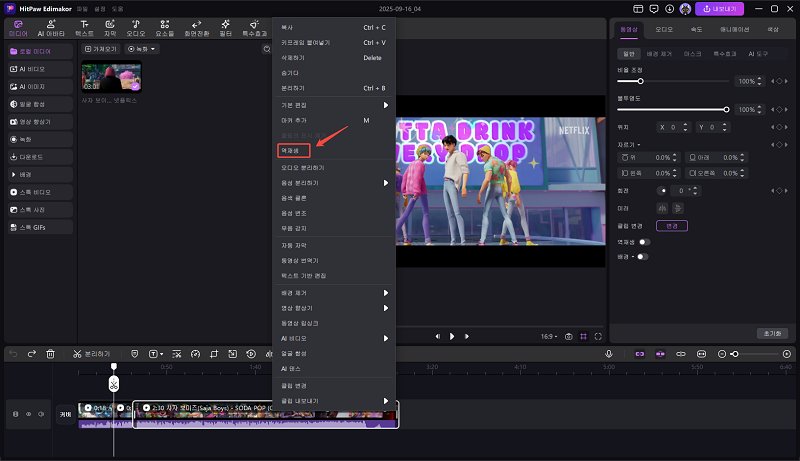Viewport: 800px width, 461px height.
Task: Take a preview snapshot with the camera icon
Action: [x=568, y=337]
